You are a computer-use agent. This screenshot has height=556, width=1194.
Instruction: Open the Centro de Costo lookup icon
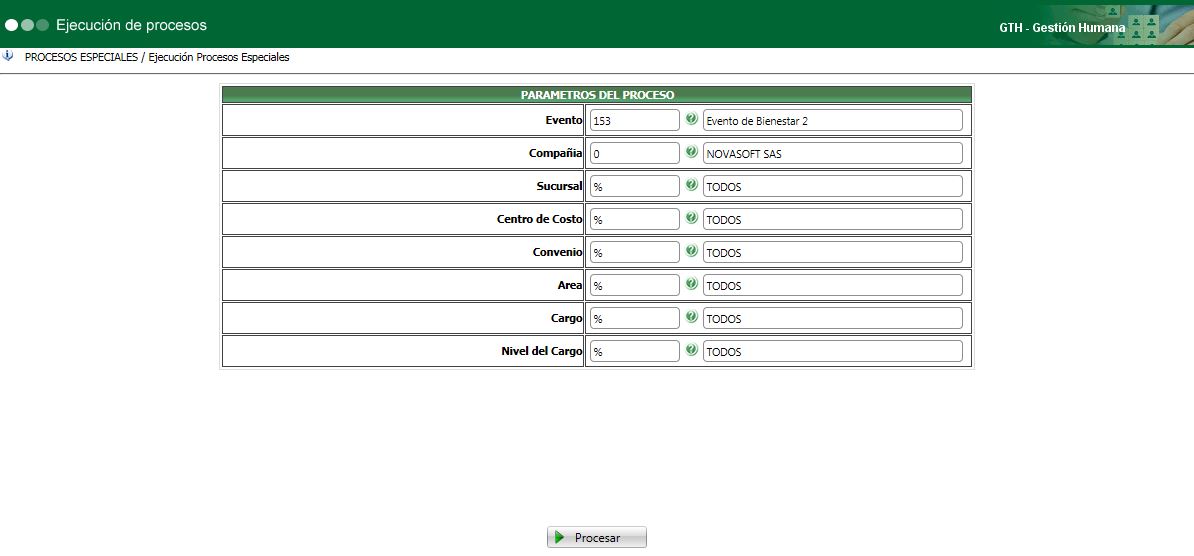click(691, 218)
